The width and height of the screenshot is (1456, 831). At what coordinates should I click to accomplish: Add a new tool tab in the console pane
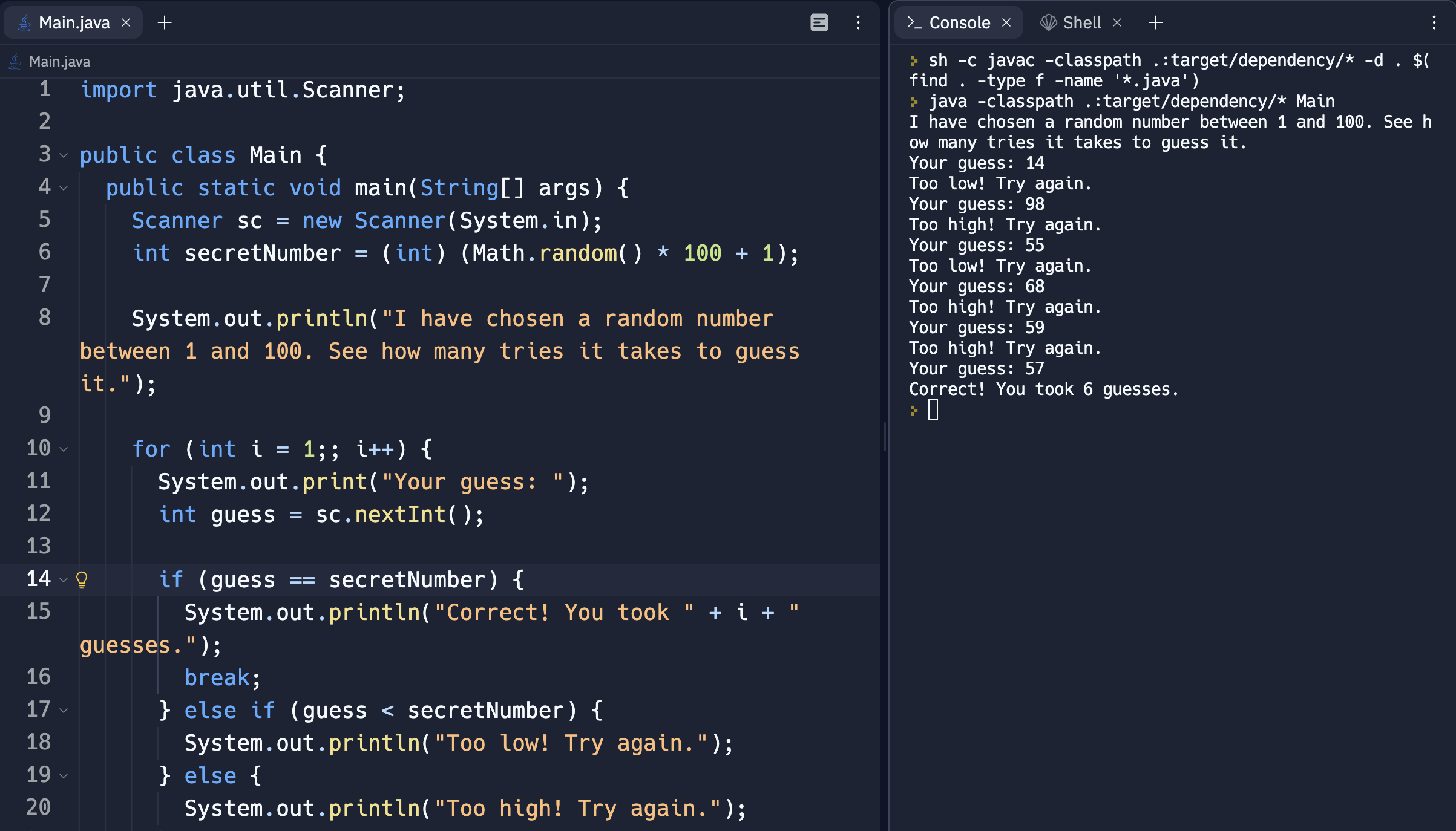(x=1156, y=22)
